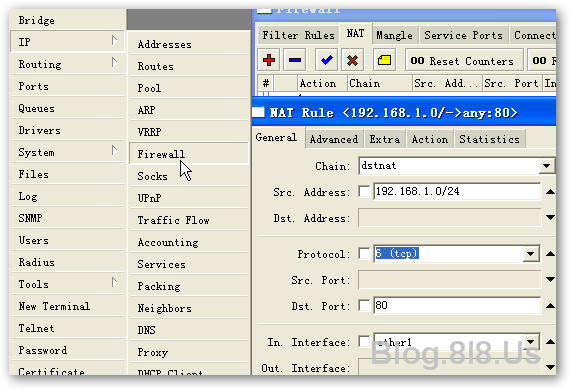Collapse the Dst. Port field arrow
The width and height of the screenshot is (571, 390).
pyautogui.click(x=550, y=306)
